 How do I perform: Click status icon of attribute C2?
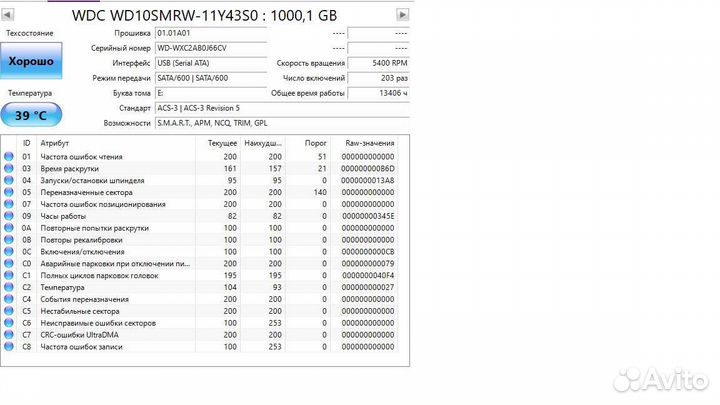pyautogui.click(x=9, y=287)
